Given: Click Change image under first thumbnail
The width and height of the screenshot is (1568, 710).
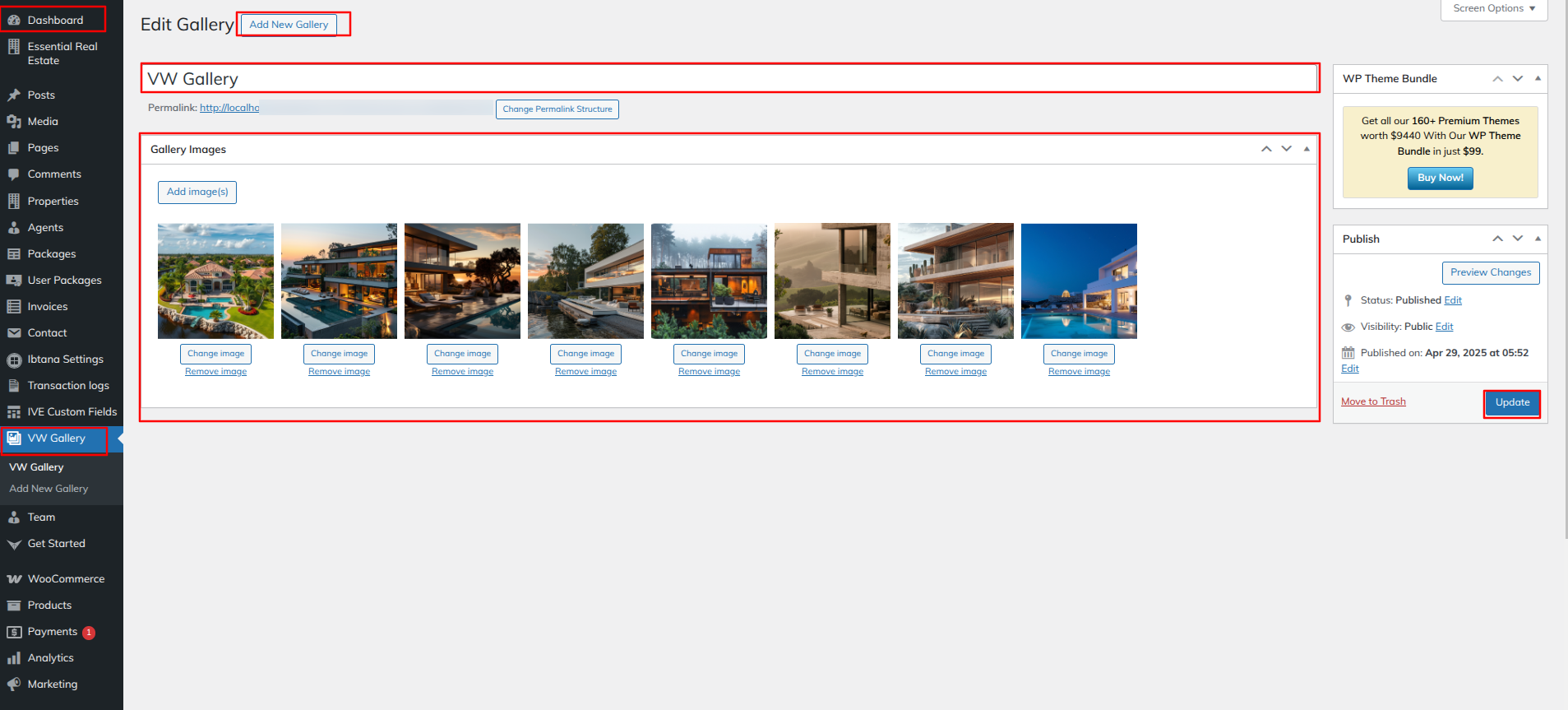Looking at the screenshot, I should pos(215,354).
